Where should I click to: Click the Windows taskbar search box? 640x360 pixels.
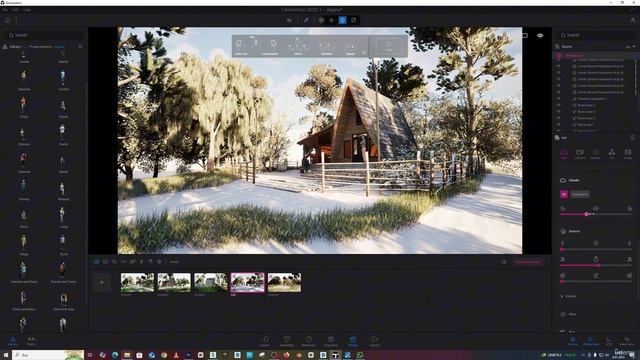(48, 355)
